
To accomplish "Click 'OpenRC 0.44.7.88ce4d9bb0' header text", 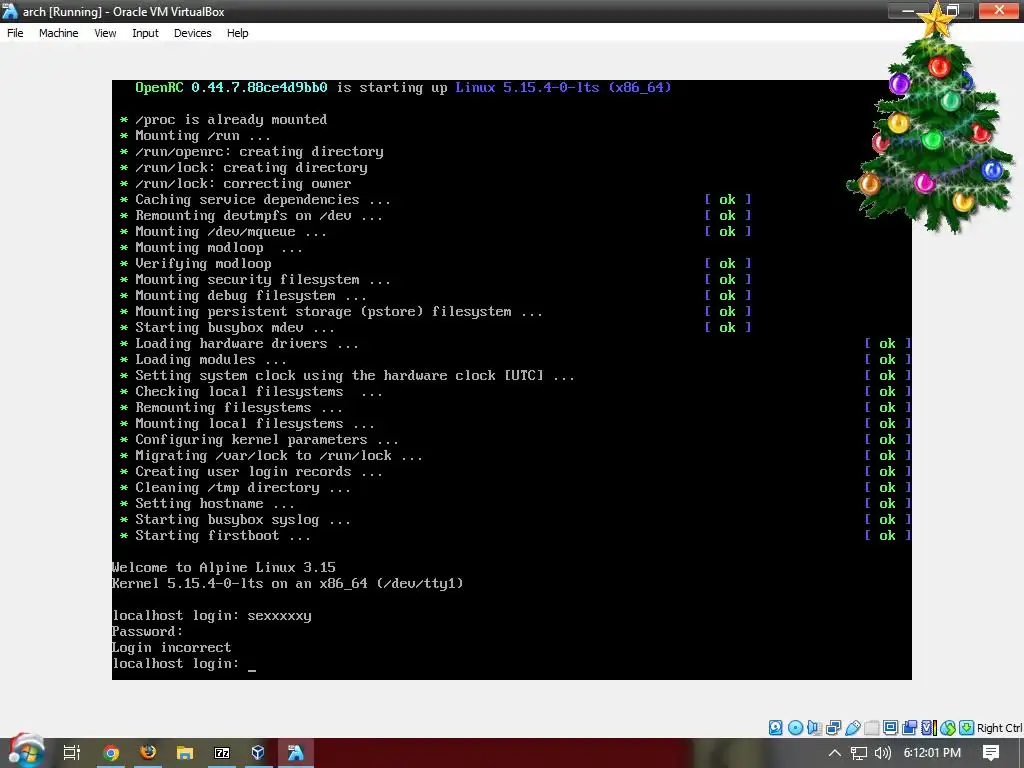I will tap(231, 88).
